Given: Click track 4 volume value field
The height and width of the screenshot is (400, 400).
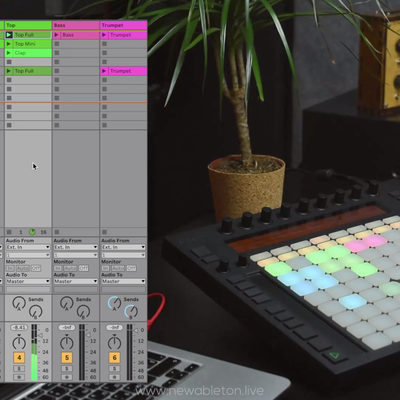Looking at the screenshot, I should click(x=19, y=328).
